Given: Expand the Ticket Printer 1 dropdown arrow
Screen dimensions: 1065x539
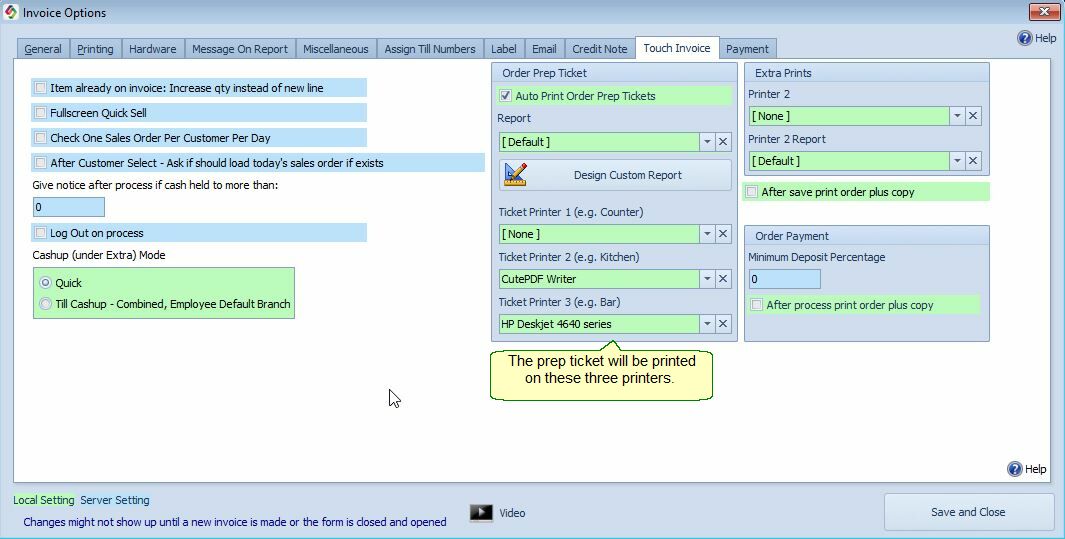Looking at the screenshot, I should coord(707,234).
